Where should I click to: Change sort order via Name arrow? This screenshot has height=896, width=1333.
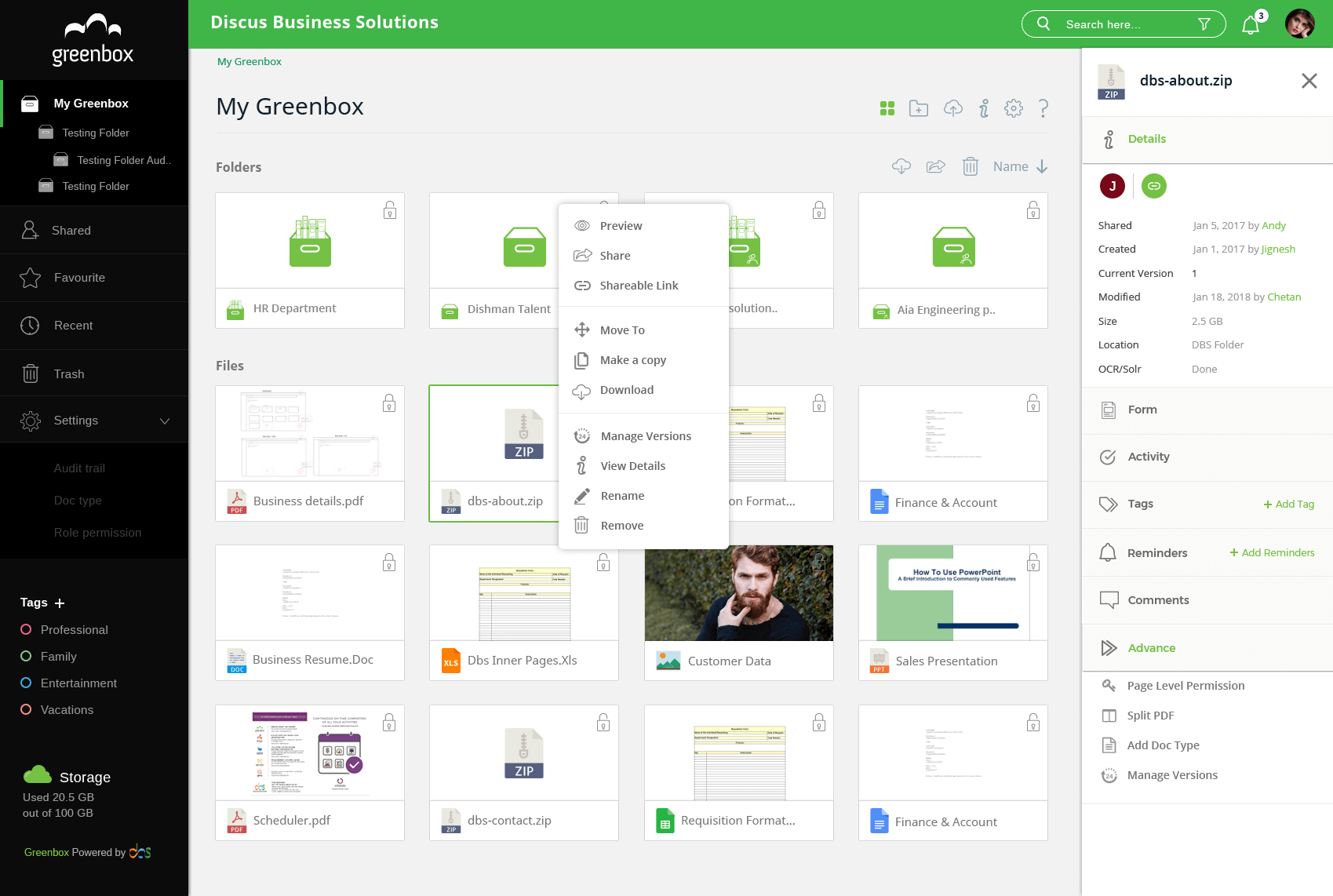[x=1042, y=166]
